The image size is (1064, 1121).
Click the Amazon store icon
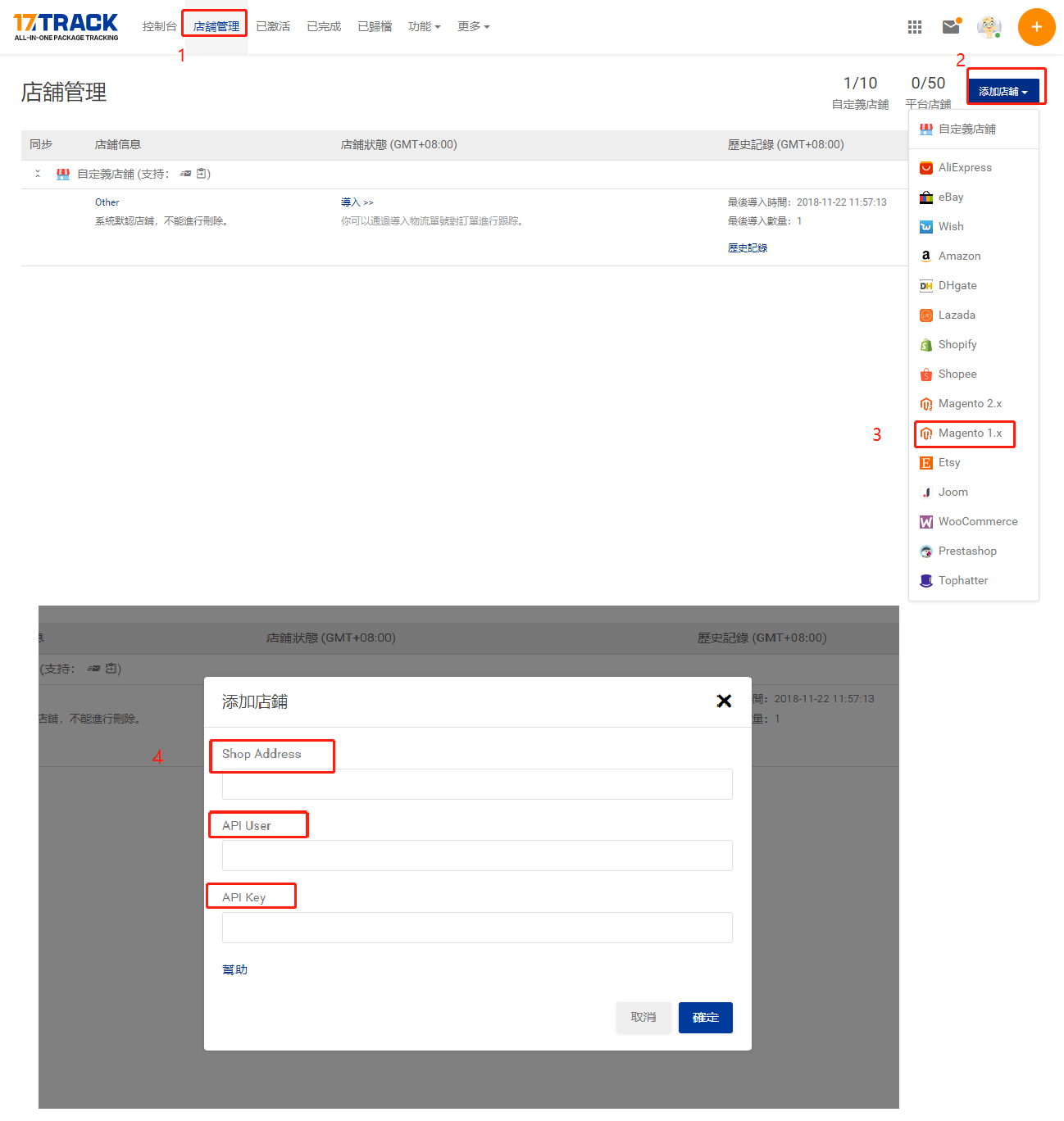tap(926, 256)
